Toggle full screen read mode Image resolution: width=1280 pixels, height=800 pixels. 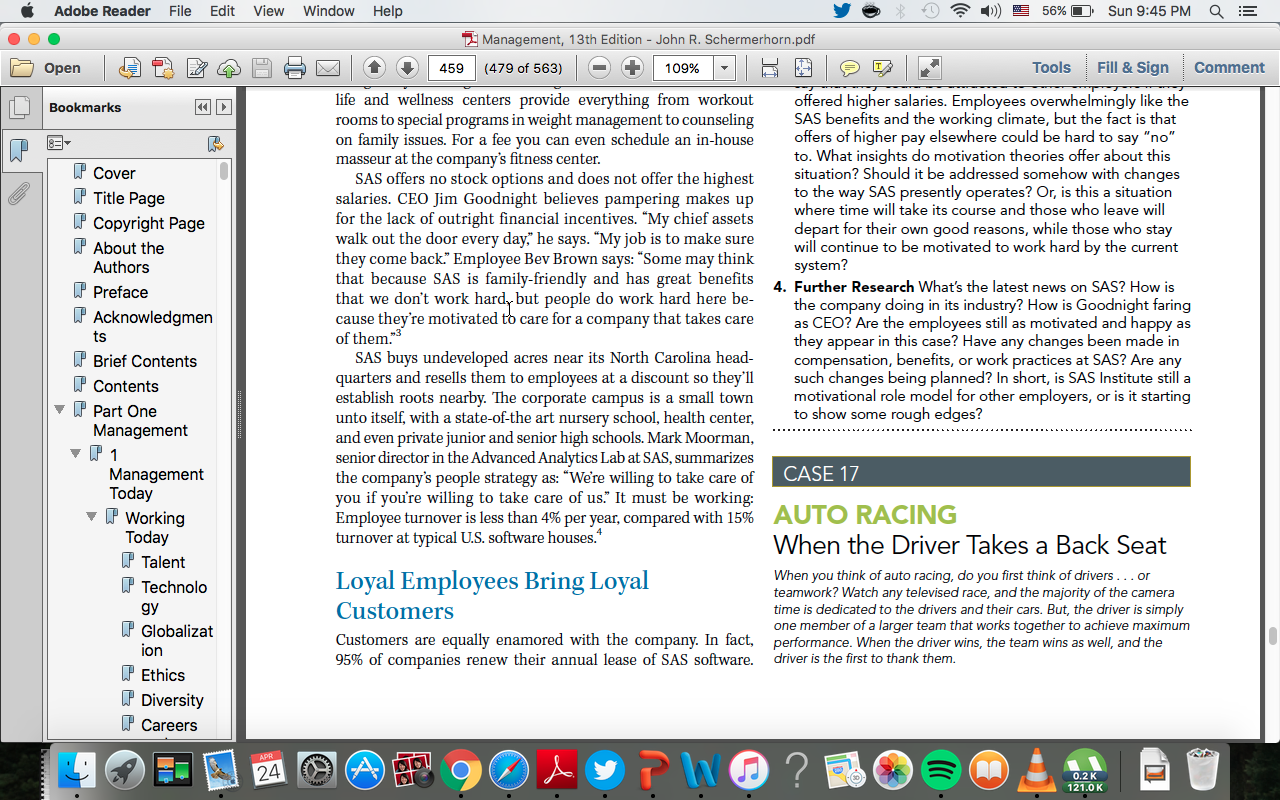pyautogui.click(x=929, y=68)
